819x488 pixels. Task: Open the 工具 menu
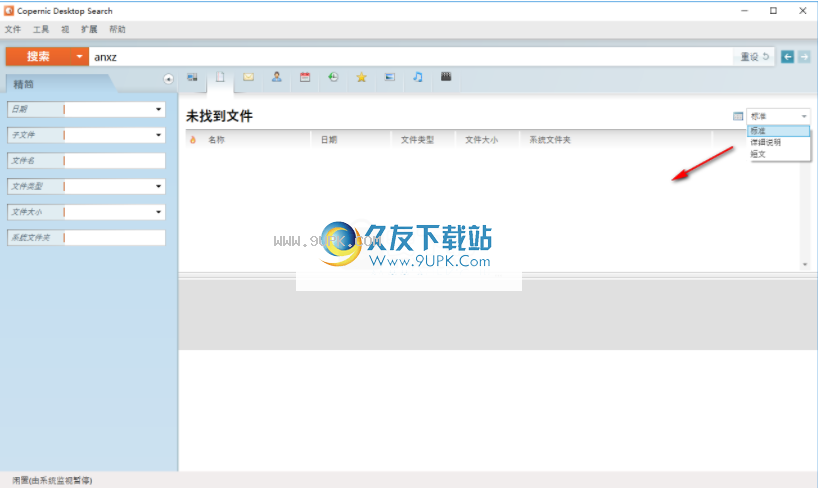41,29
